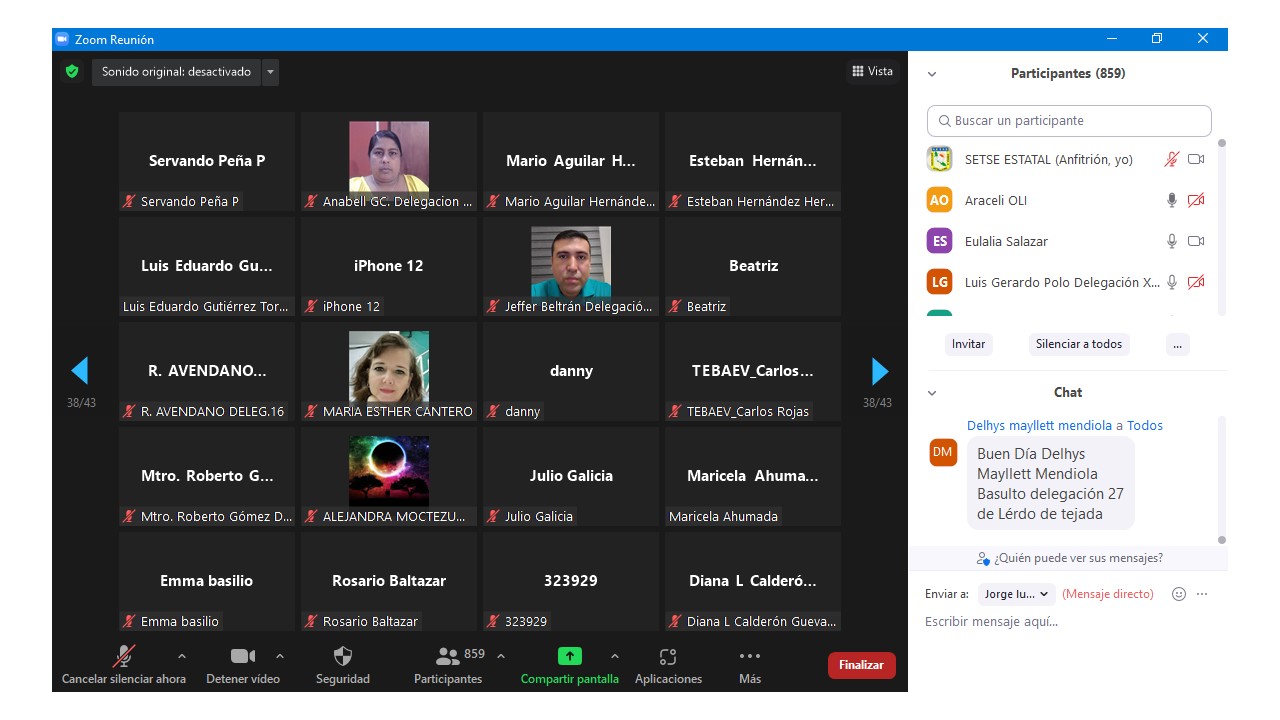Screen dimensions: 1280x720
Task: Click Araceli OLI disabled camera icon
Action: pos(1196,200)
